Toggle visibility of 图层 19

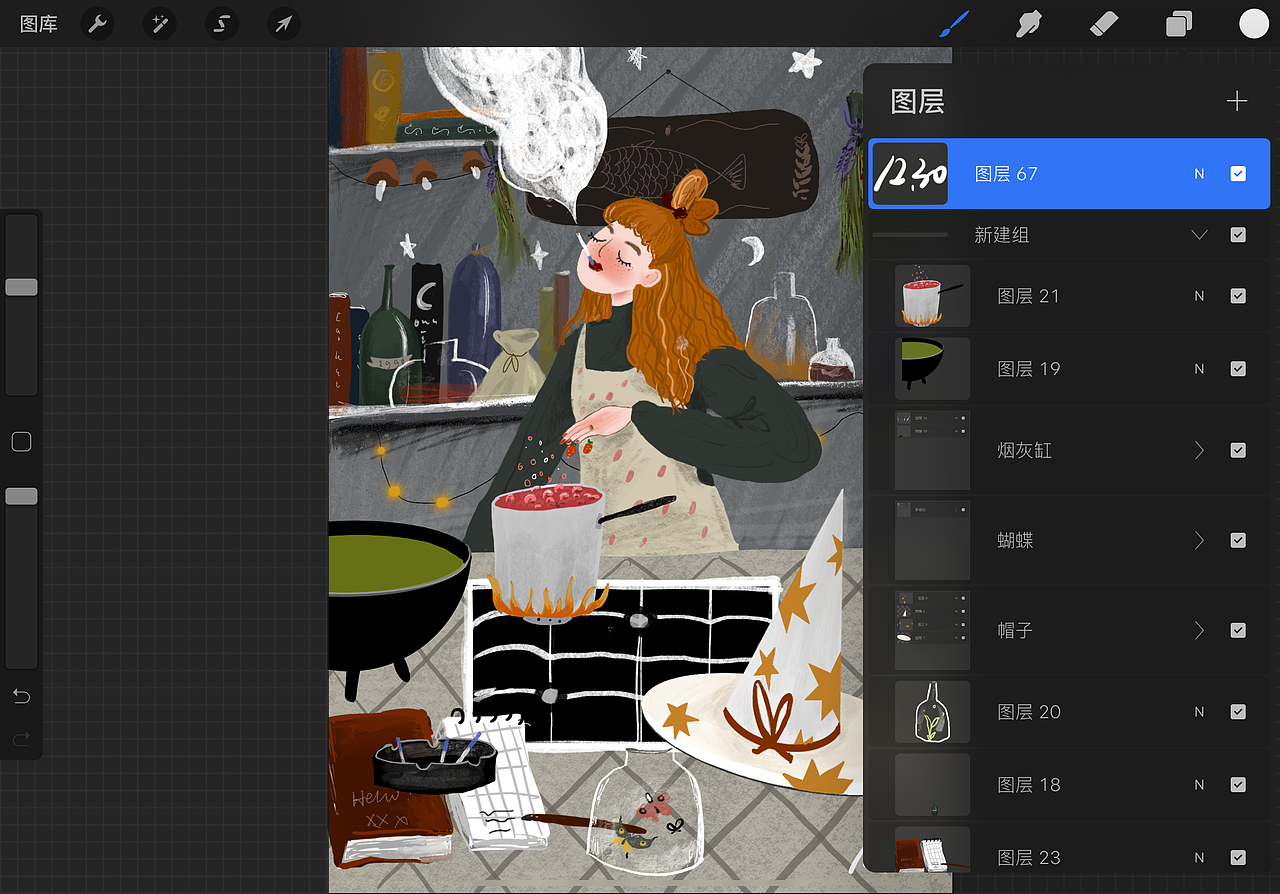click(x=1238, y=368)
